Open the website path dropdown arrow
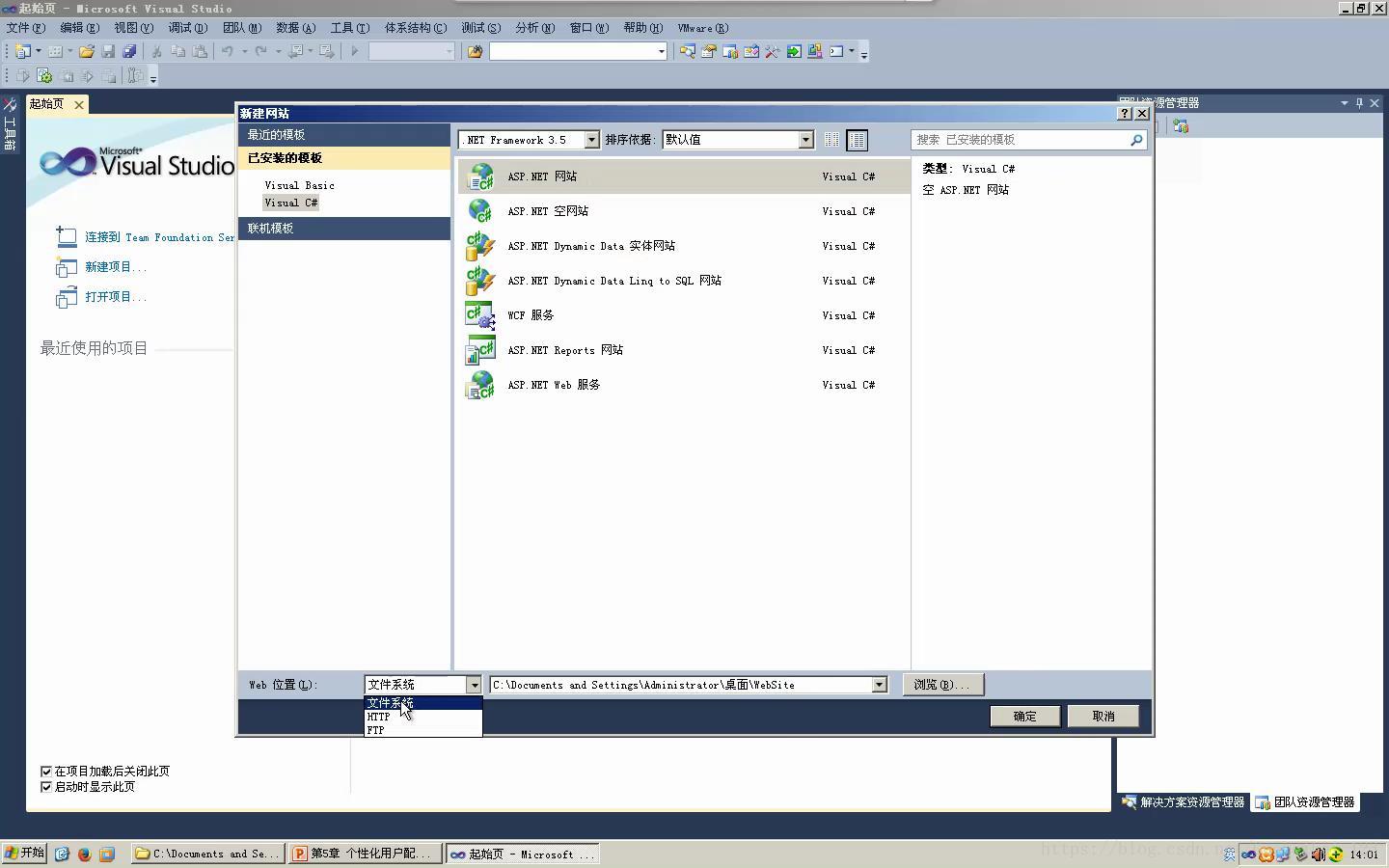Viewport: 1389px width, 868px height. pyautogui.click(x=879, y=685)
